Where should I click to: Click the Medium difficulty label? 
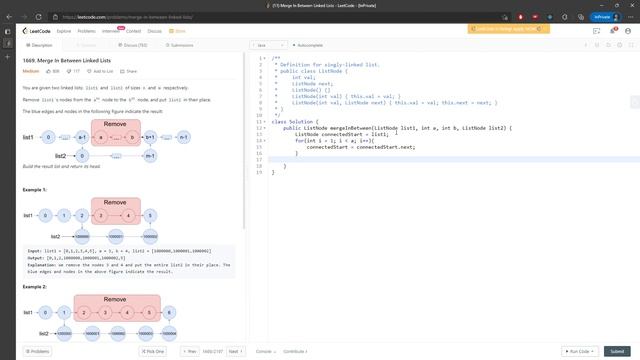point(31,71)
